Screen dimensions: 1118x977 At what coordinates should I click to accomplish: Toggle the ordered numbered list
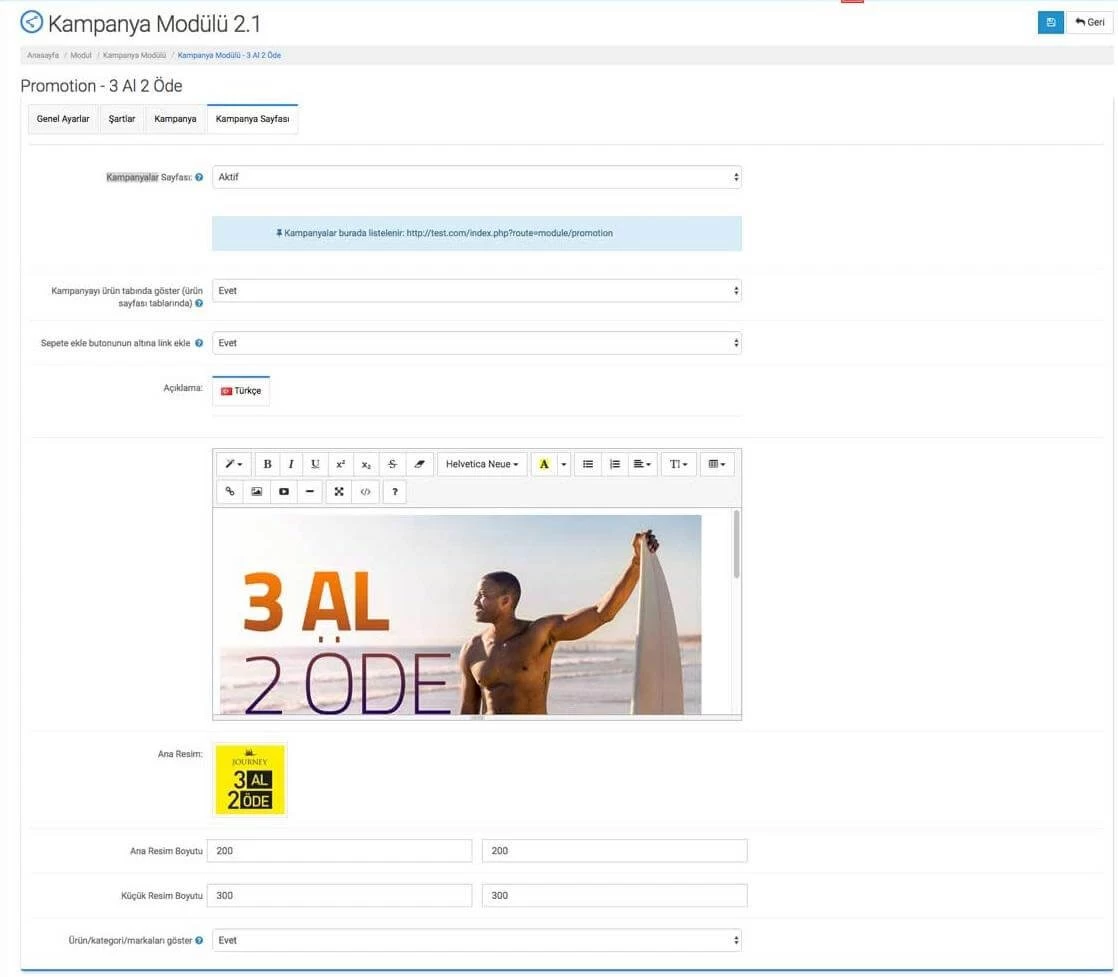(615, 464)
